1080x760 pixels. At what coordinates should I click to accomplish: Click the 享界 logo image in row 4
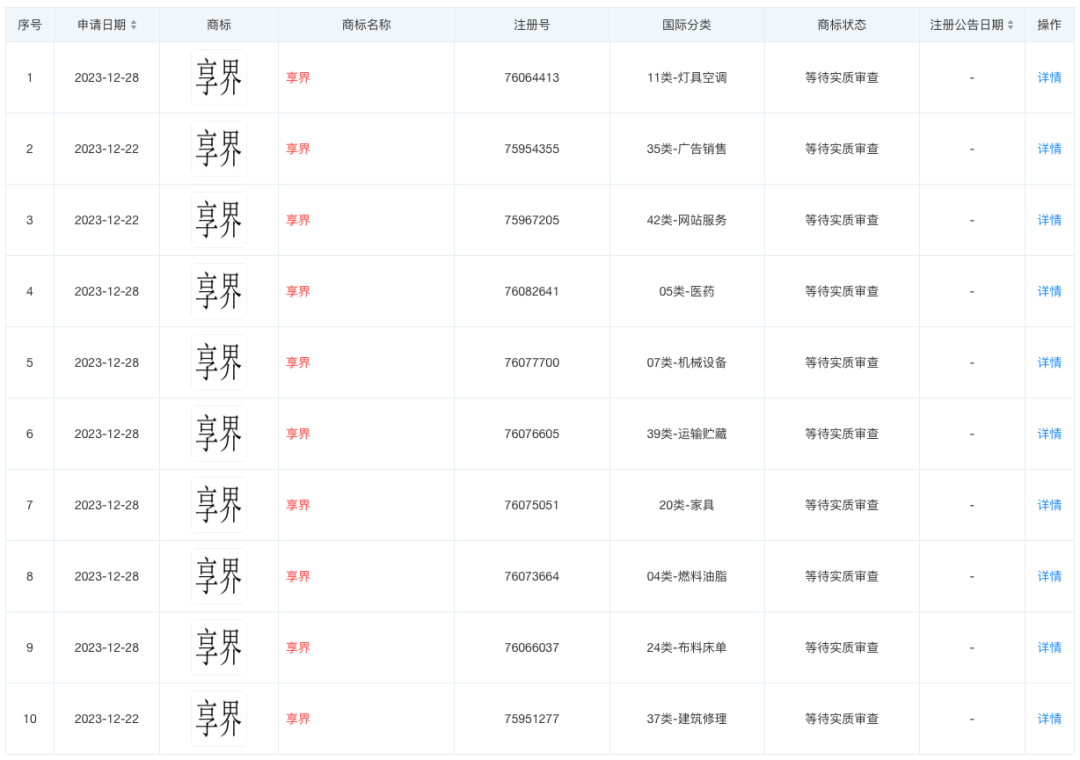tap(218, 291)
